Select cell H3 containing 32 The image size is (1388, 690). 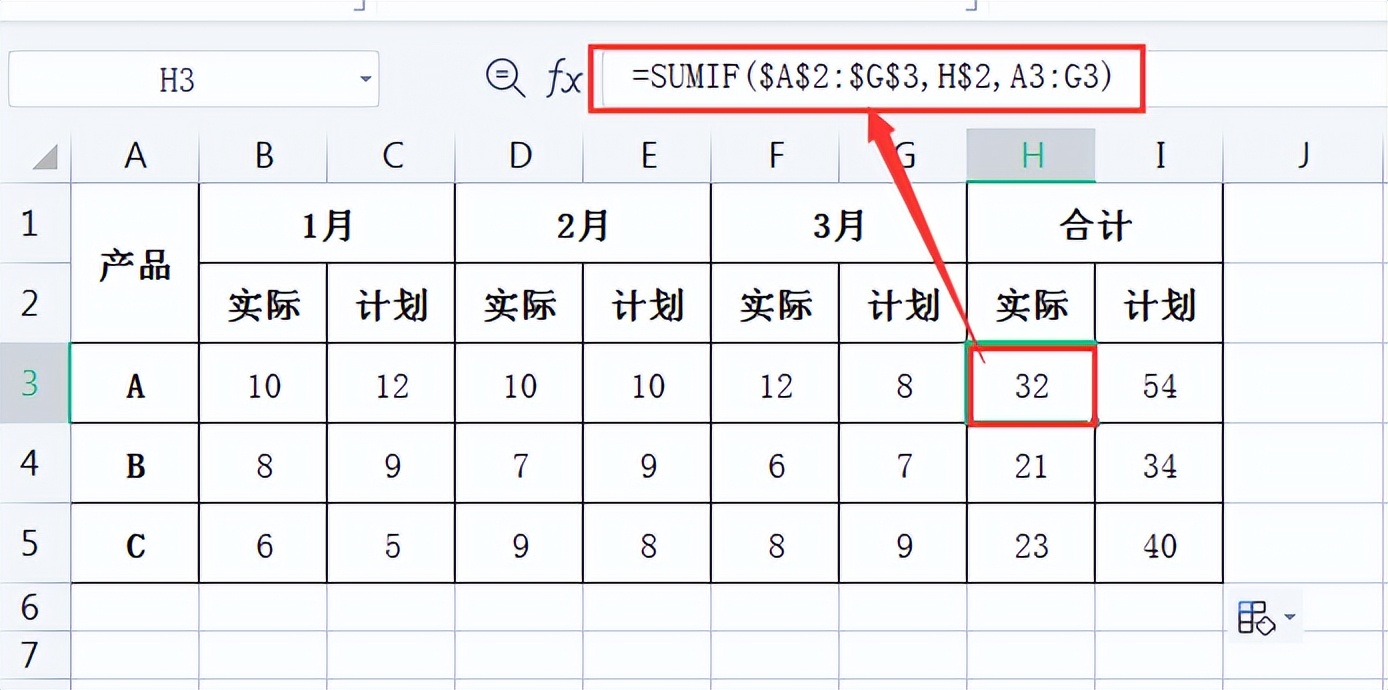tap(1030, 385)
